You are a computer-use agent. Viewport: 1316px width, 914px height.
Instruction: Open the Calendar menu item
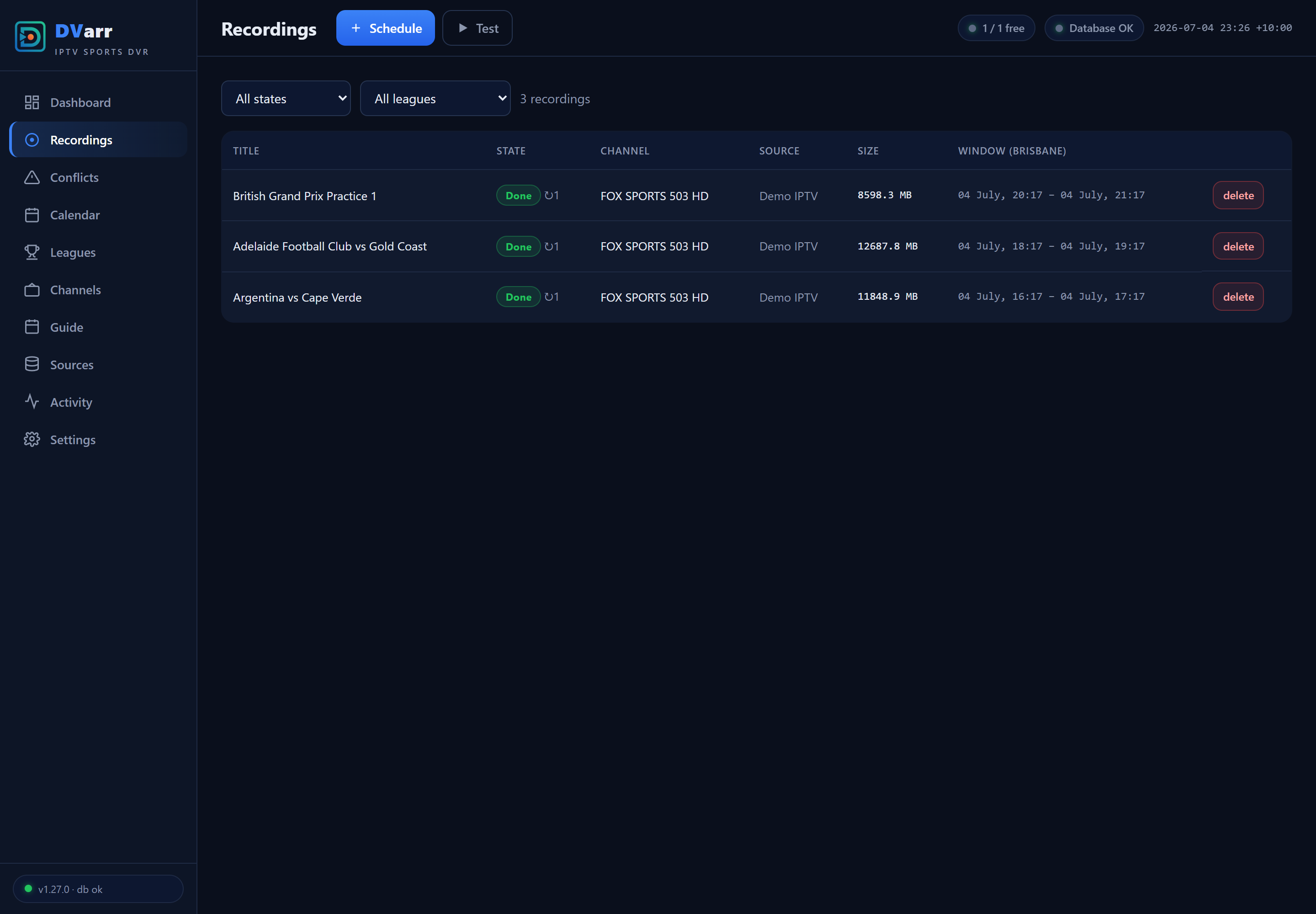[x=99, y=215]
